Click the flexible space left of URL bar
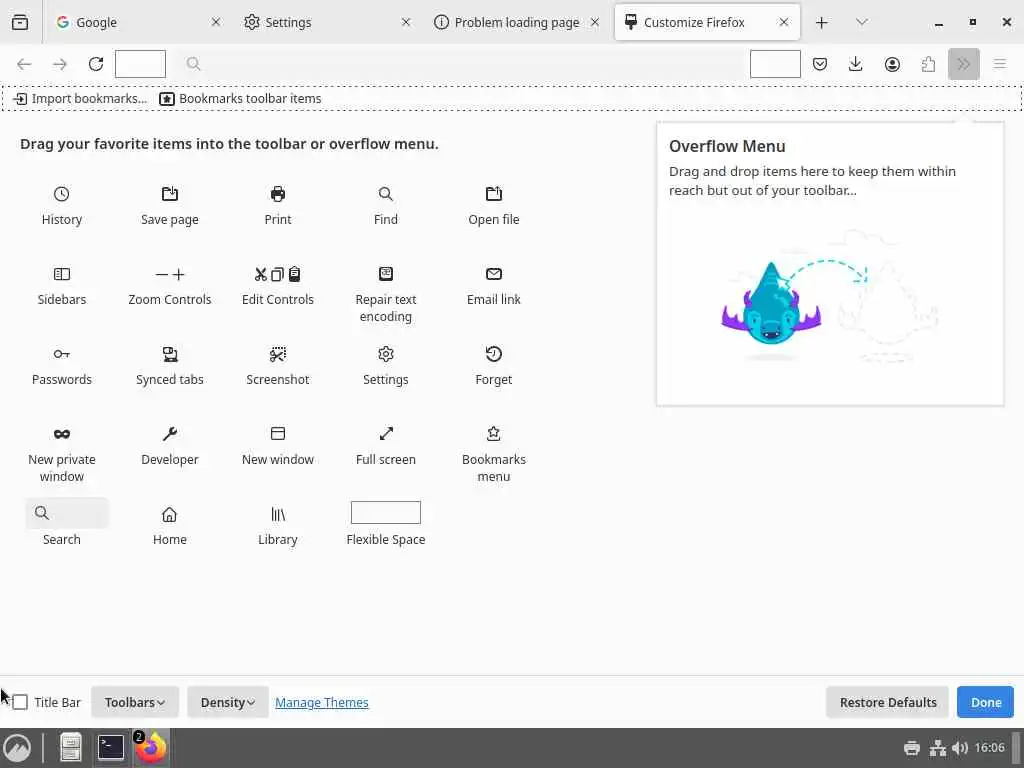 [x=140, y=64]
